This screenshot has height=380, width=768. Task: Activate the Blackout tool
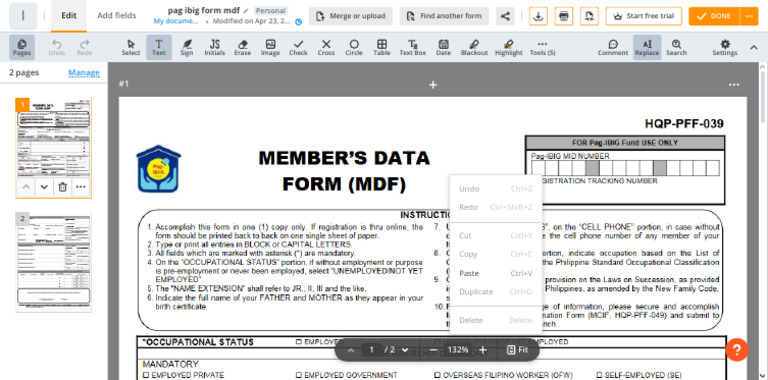[x=474, y=48]
